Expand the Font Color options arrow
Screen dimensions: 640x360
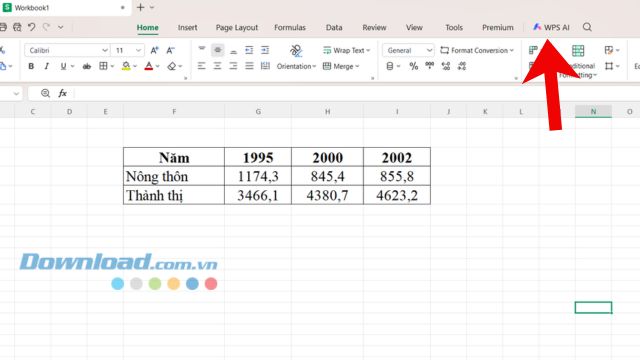(x=158, y=66)
